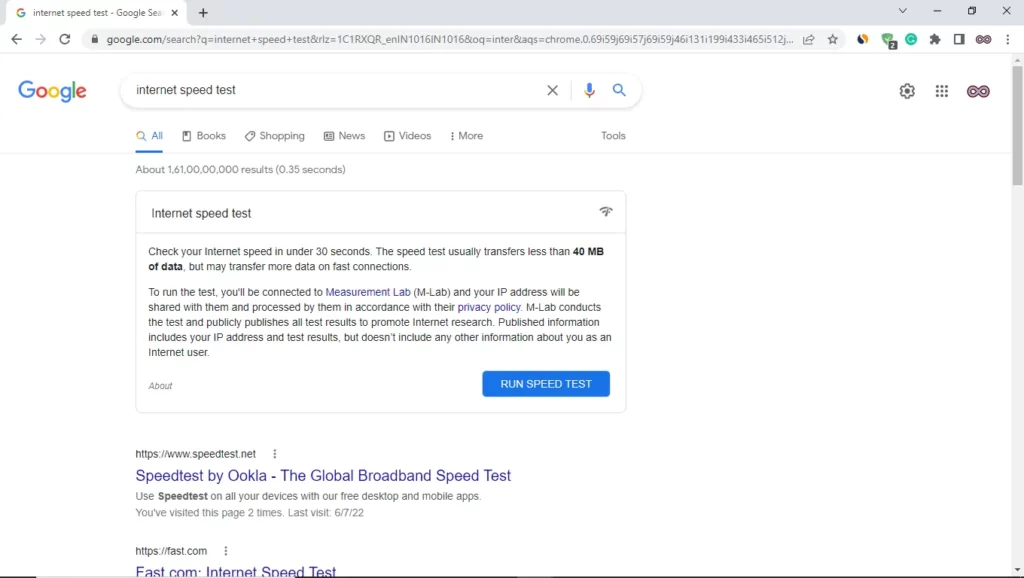The image size is (1024, 578).
Task: Close the internet speed test tab
Action: (174, 12)
